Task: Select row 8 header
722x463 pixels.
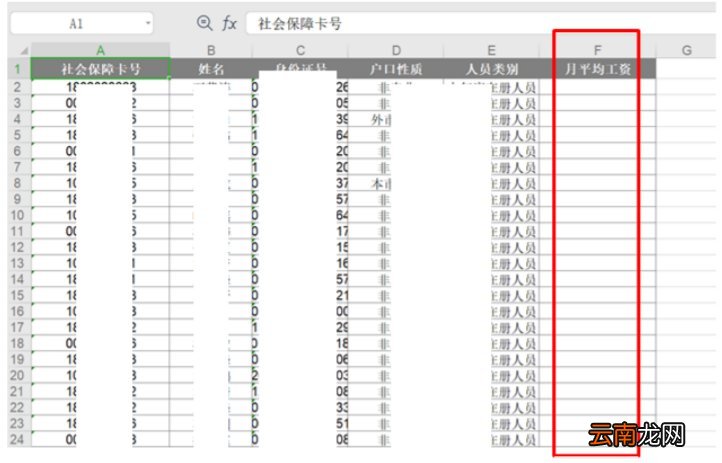Action: (18, 183)
